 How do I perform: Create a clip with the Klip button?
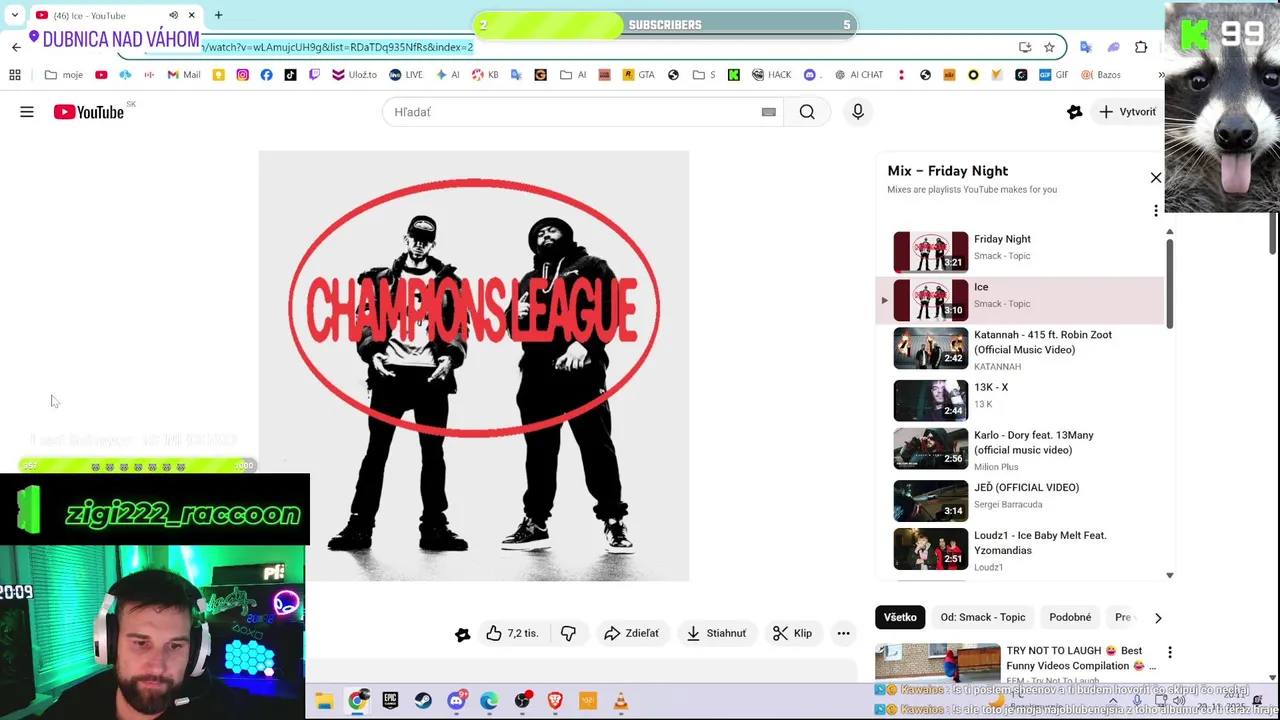click(792, 633)
